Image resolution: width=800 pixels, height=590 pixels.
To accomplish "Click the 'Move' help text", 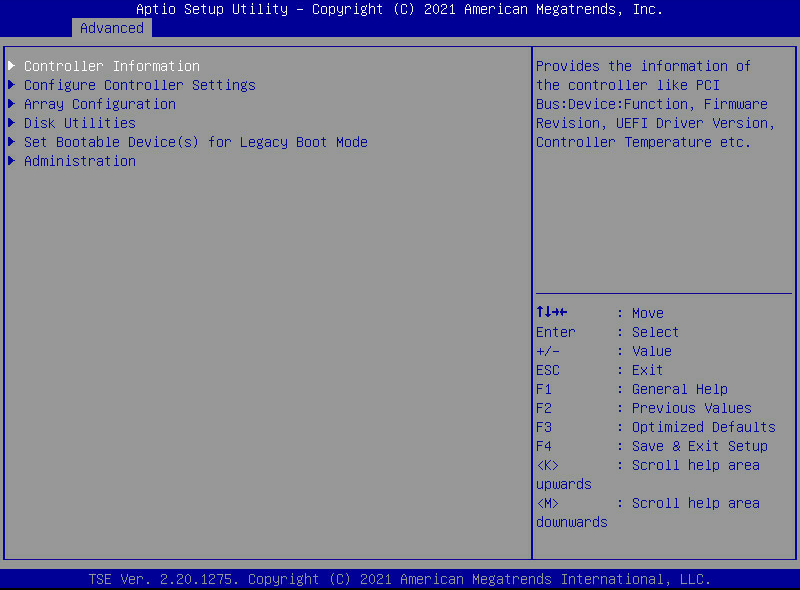I will [648, 313].
